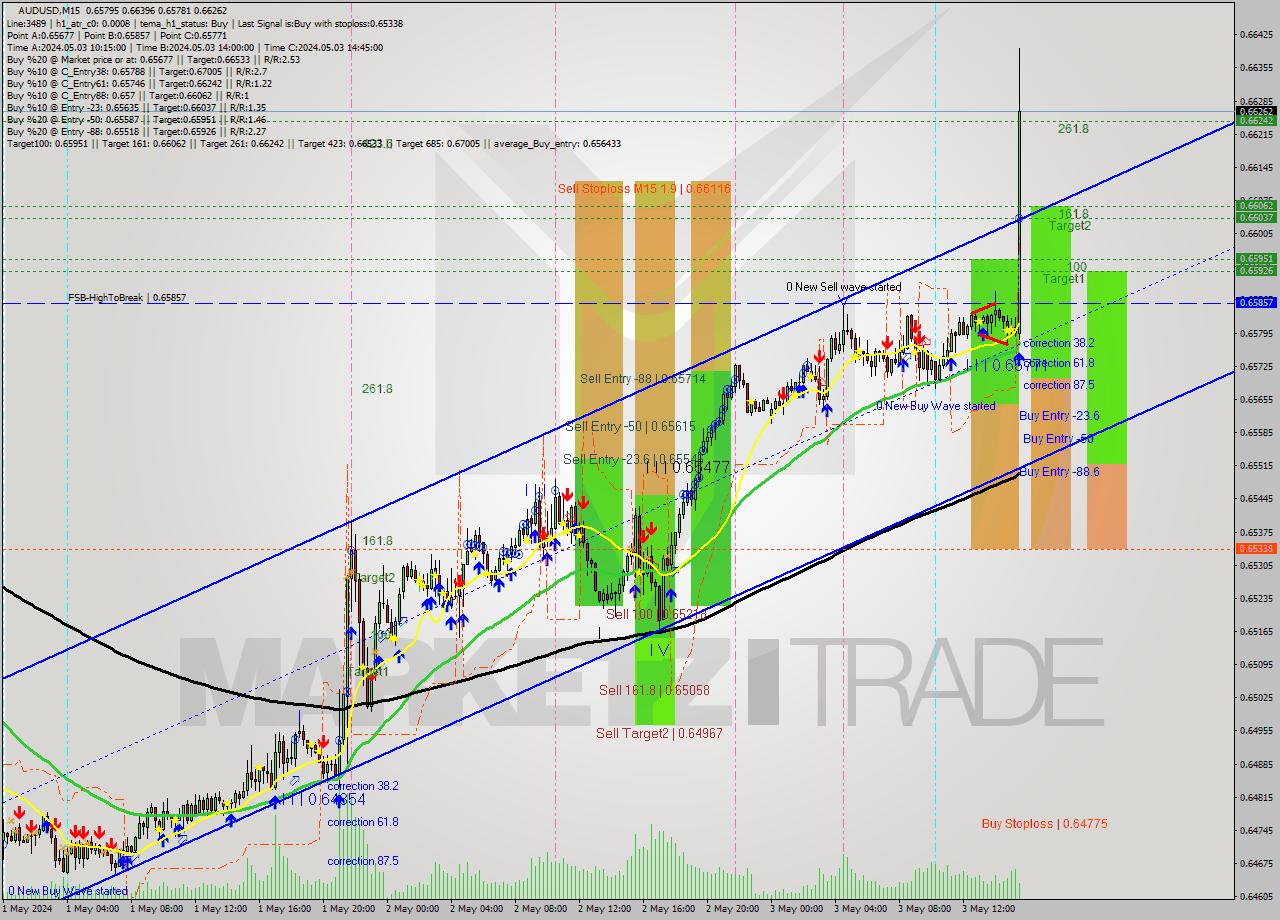Click the '1 May 20:00' time axis label

(349, 909)
